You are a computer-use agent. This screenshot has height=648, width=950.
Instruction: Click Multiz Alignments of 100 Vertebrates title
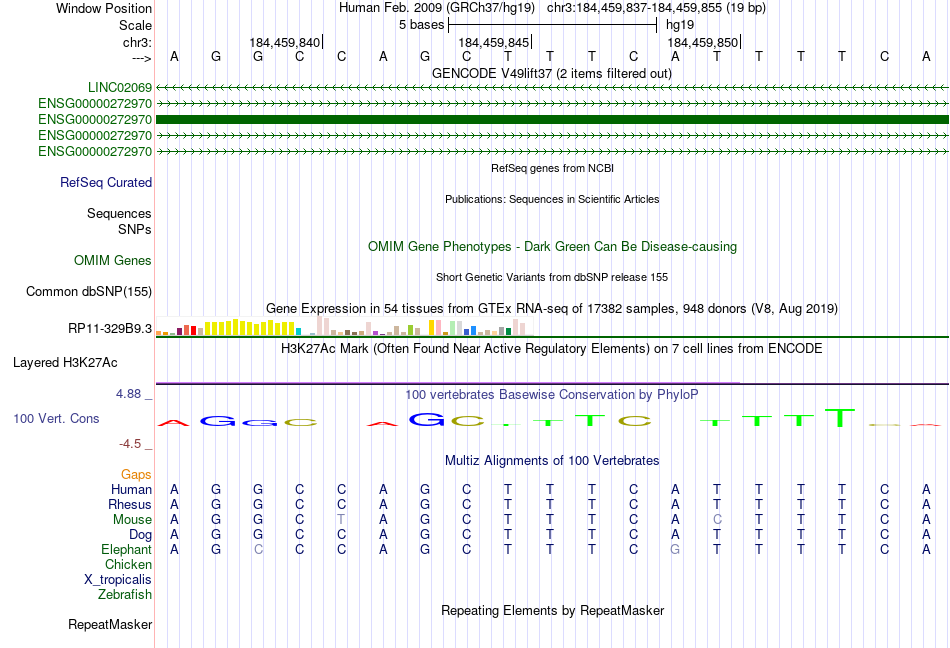pos(552,460)
